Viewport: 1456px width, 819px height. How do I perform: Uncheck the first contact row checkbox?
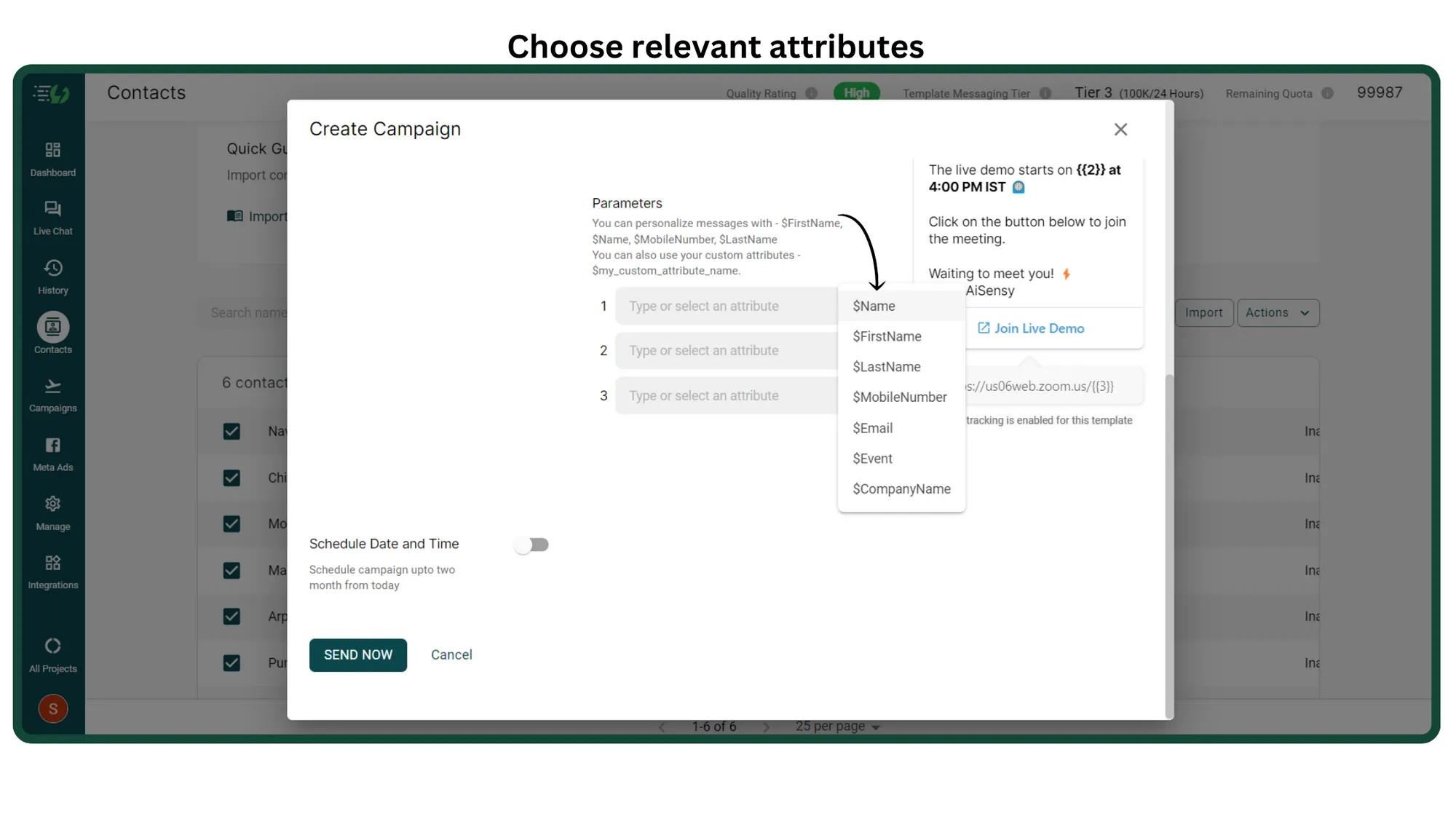click(232, 431)
